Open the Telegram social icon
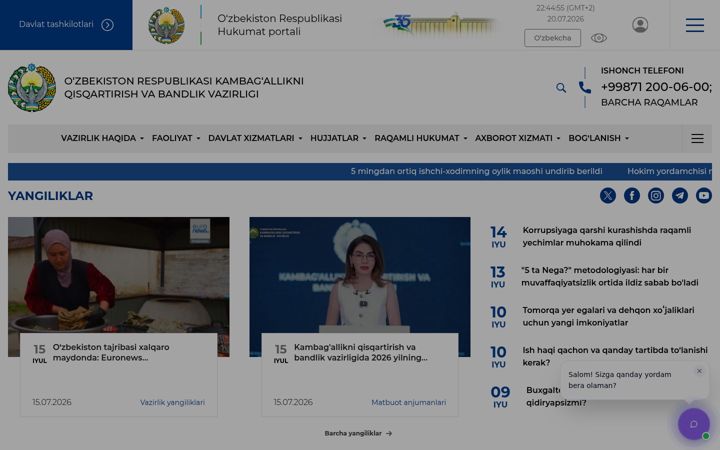The height and width of the screenshot is (450, 720). (680, 196)
